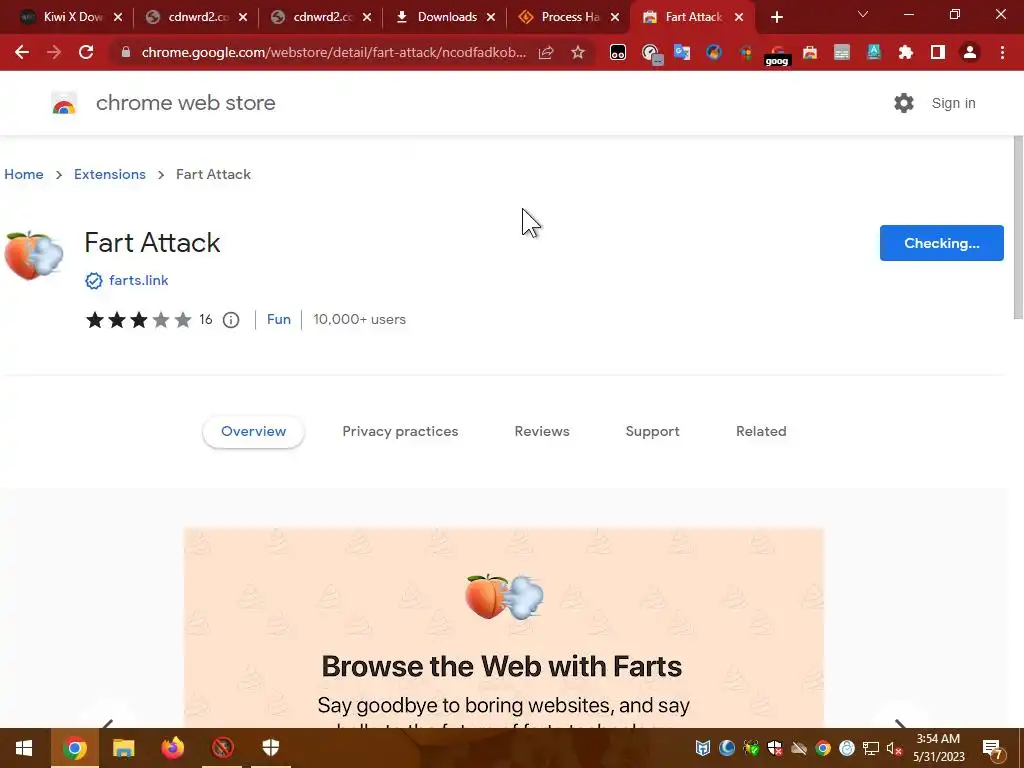Bookmark this page with the star icon
This screenshot has height=768, width=1024.
click(x=578, y=52)
